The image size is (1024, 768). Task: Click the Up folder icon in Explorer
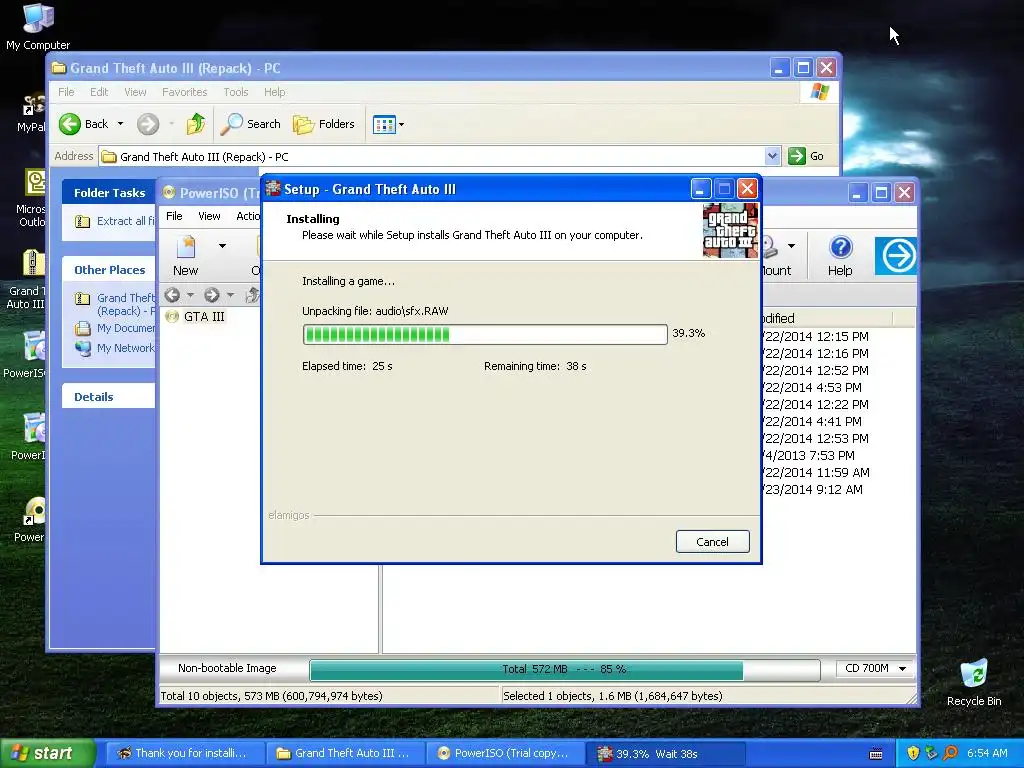point(195,124)
